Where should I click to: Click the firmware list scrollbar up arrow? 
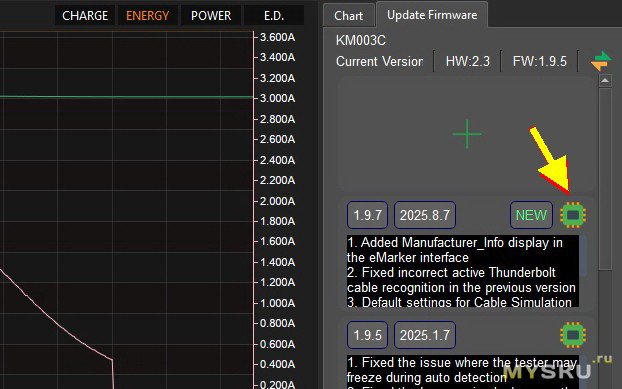pos(605,80)
